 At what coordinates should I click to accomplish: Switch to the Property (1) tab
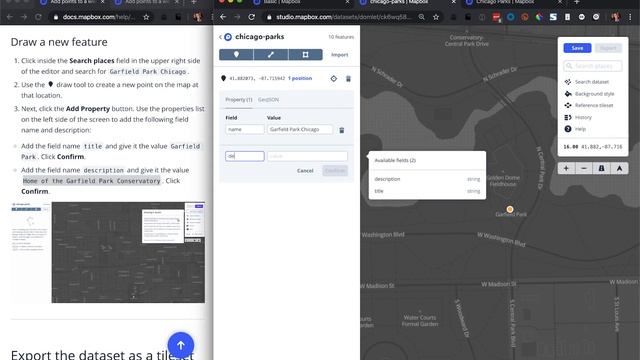pos(239,100)
